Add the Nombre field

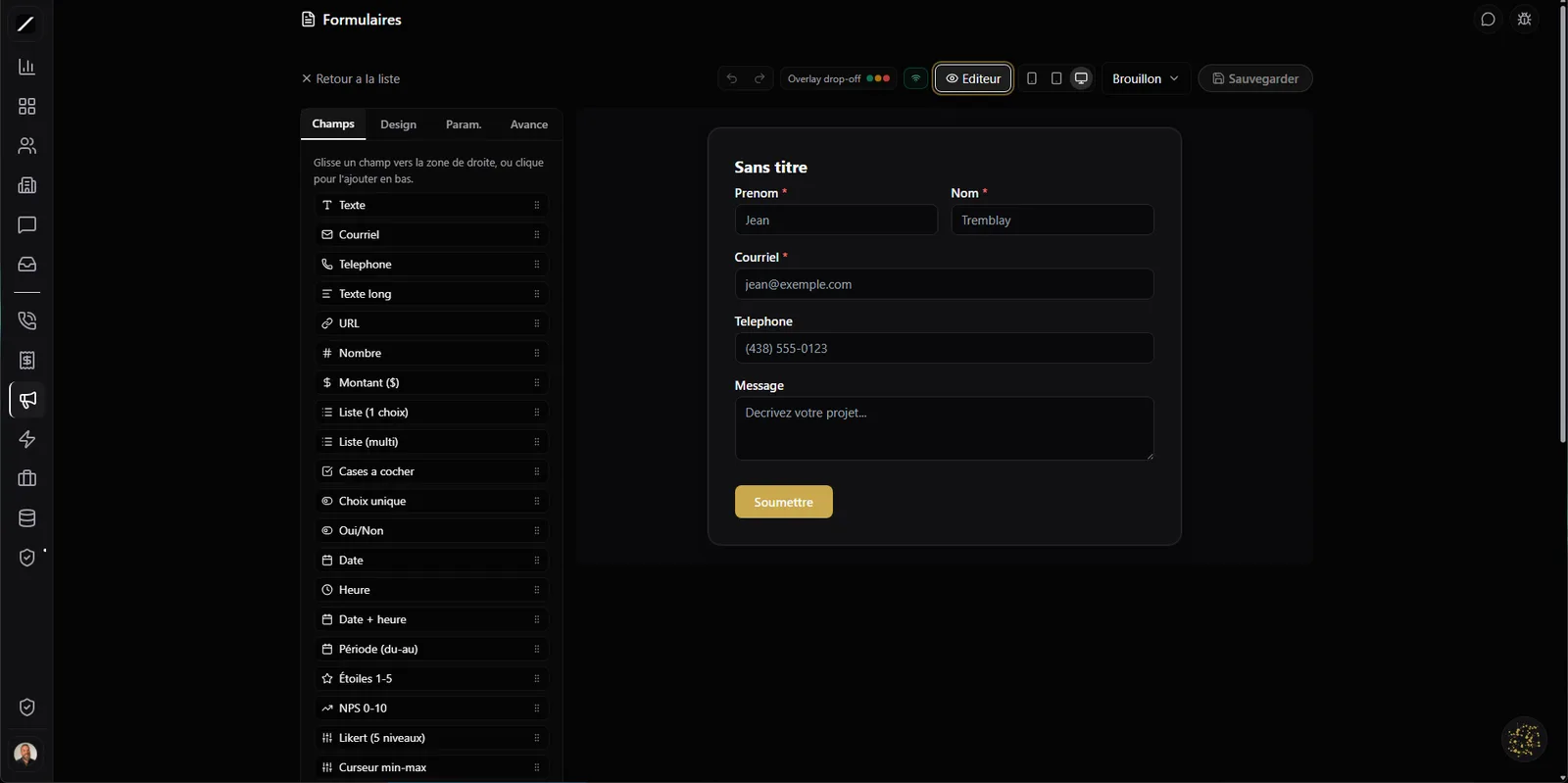(x=431, y=353)
